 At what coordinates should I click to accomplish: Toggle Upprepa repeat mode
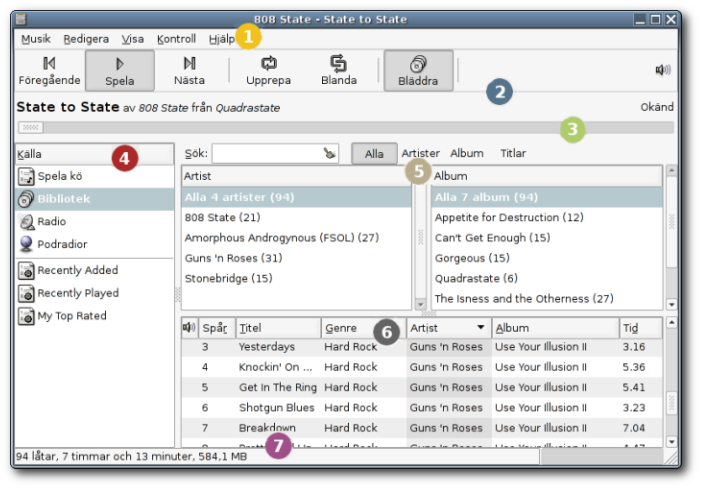click(x=269, y=71)
